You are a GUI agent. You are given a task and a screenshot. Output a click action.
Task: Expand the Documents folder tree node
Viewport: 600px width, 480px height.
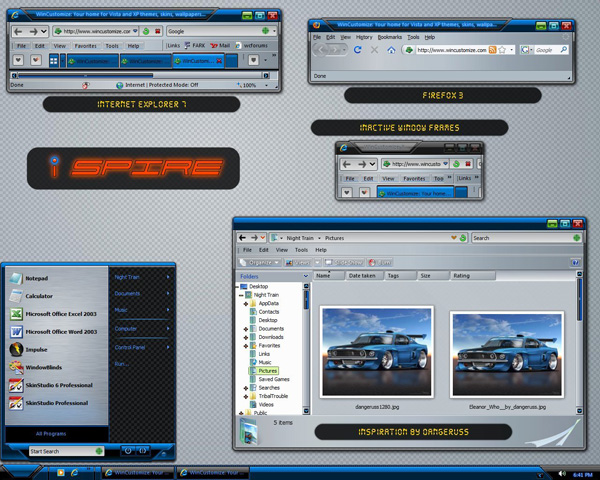[246, 329]
